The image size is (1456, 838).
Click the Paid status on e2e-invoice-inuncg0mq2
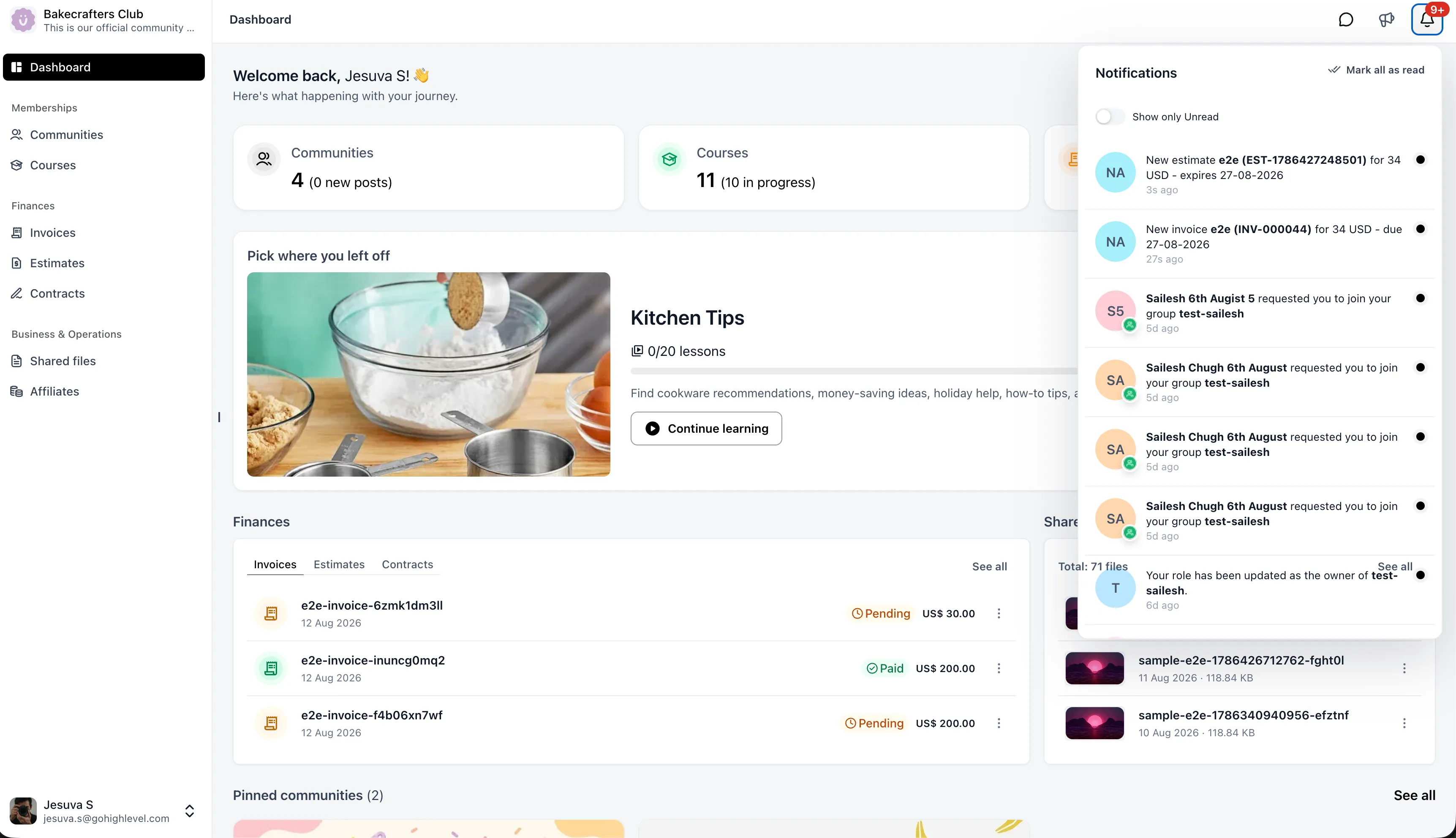(885, 668)
